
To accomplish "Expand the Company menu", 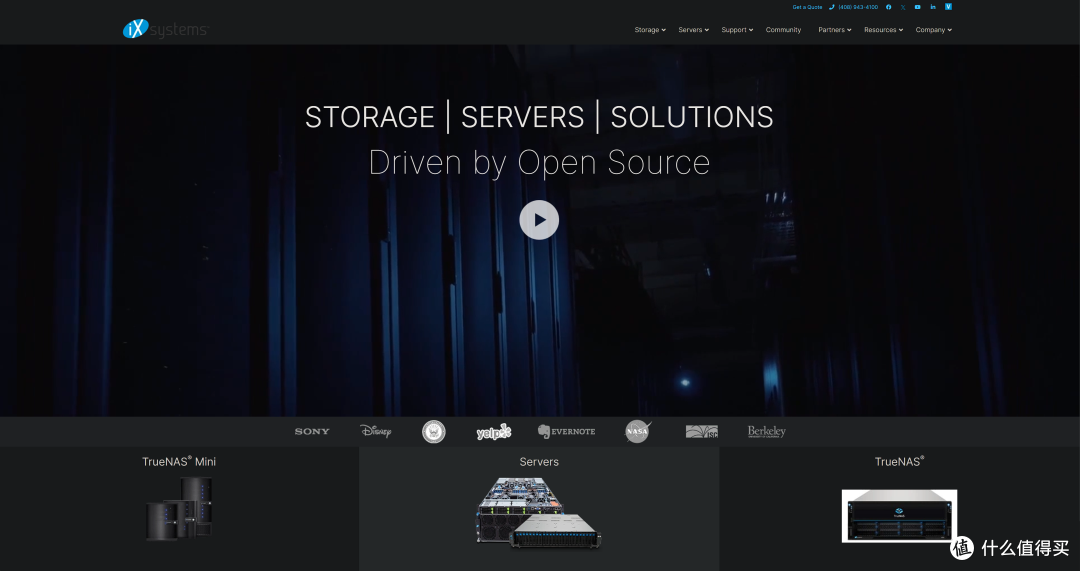I will coord(933,30).
